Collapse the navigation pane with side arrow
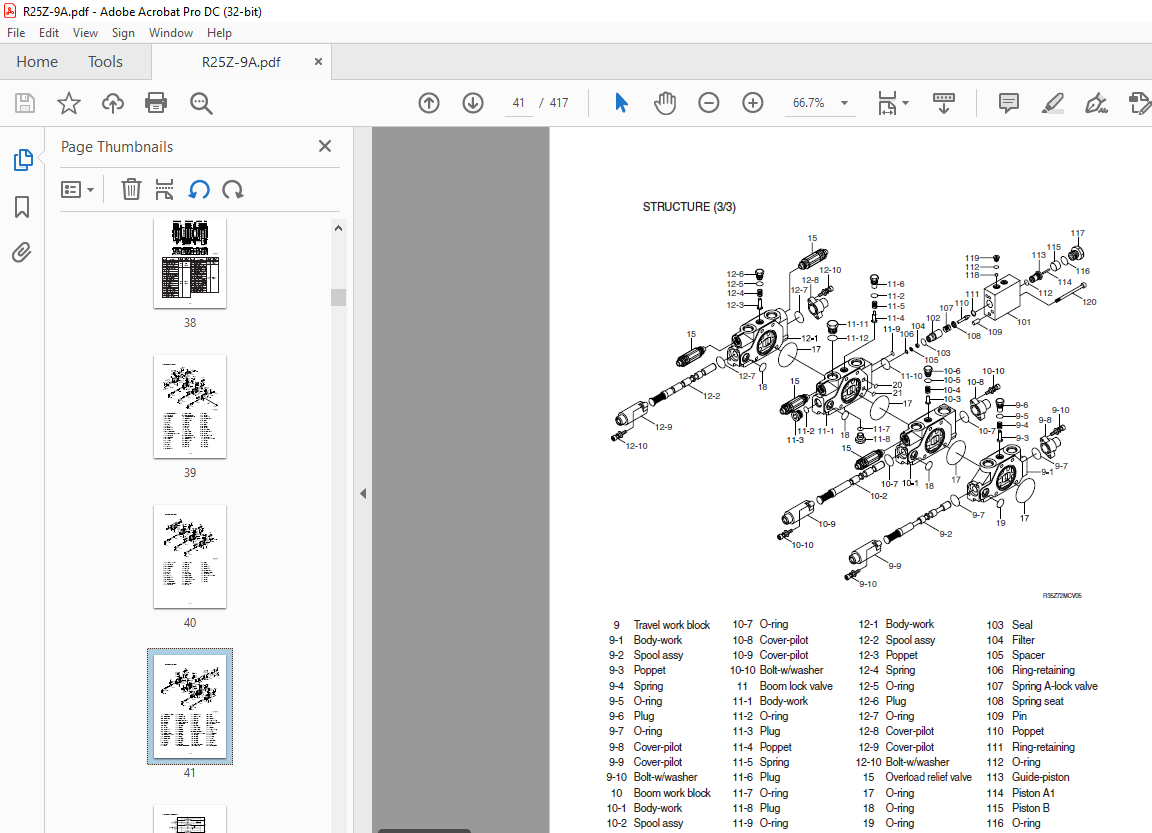 tap(363, 494)
